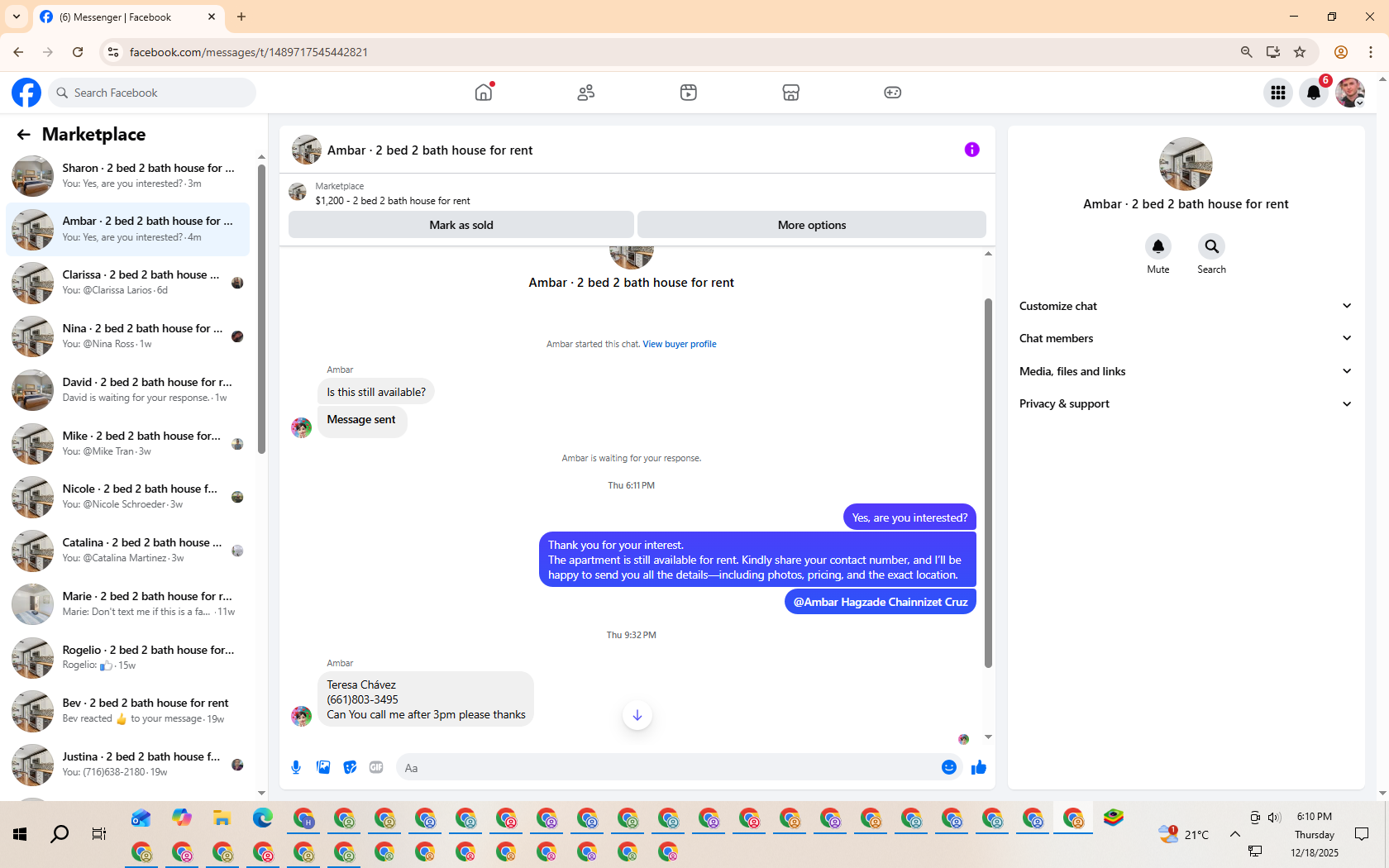This screenshot has width=1389, height=868.
Task: Open the clock showing 6:10 PM
Action: pos(1315,817)
